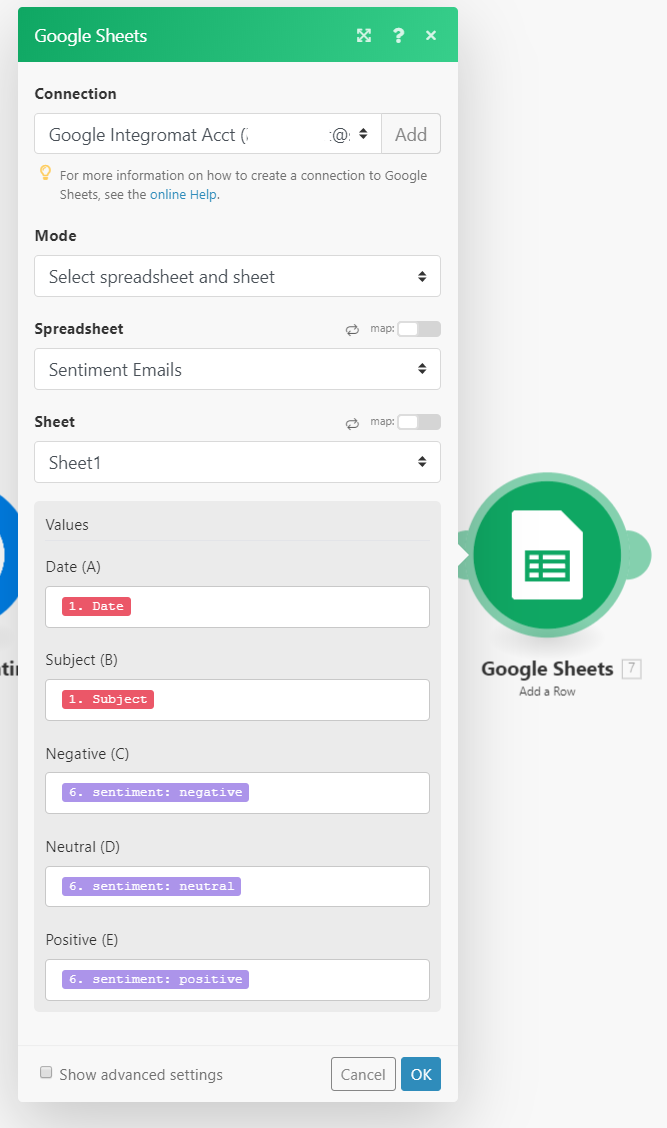Screen dimensions: 667x1128
Task: Select the 'sentiment: positive' mapped tag
Action: click(x=155, y=979)
